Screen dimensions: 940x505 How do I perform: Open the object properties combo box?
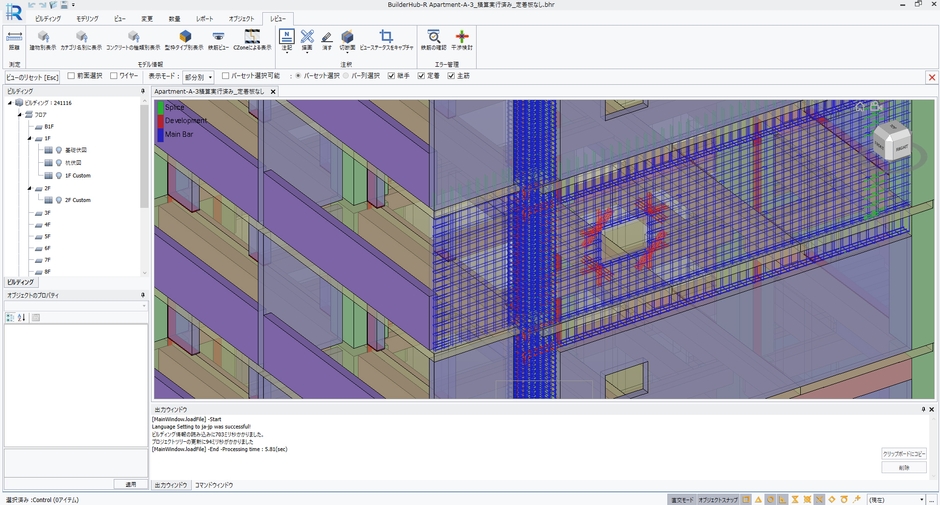coord(76,306)
